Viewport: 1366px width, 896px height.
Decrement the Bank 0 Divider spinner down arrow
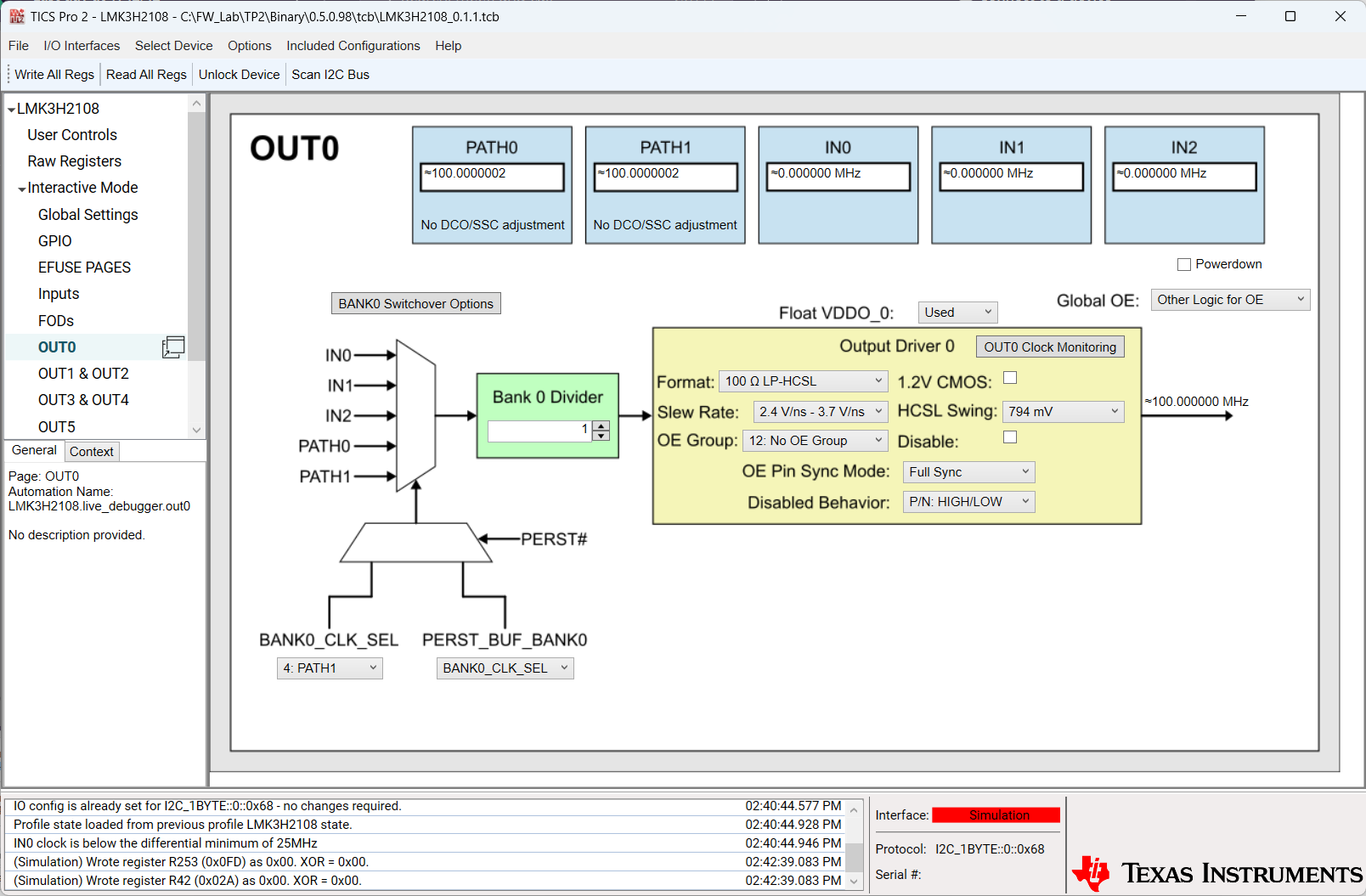[601, 436]
